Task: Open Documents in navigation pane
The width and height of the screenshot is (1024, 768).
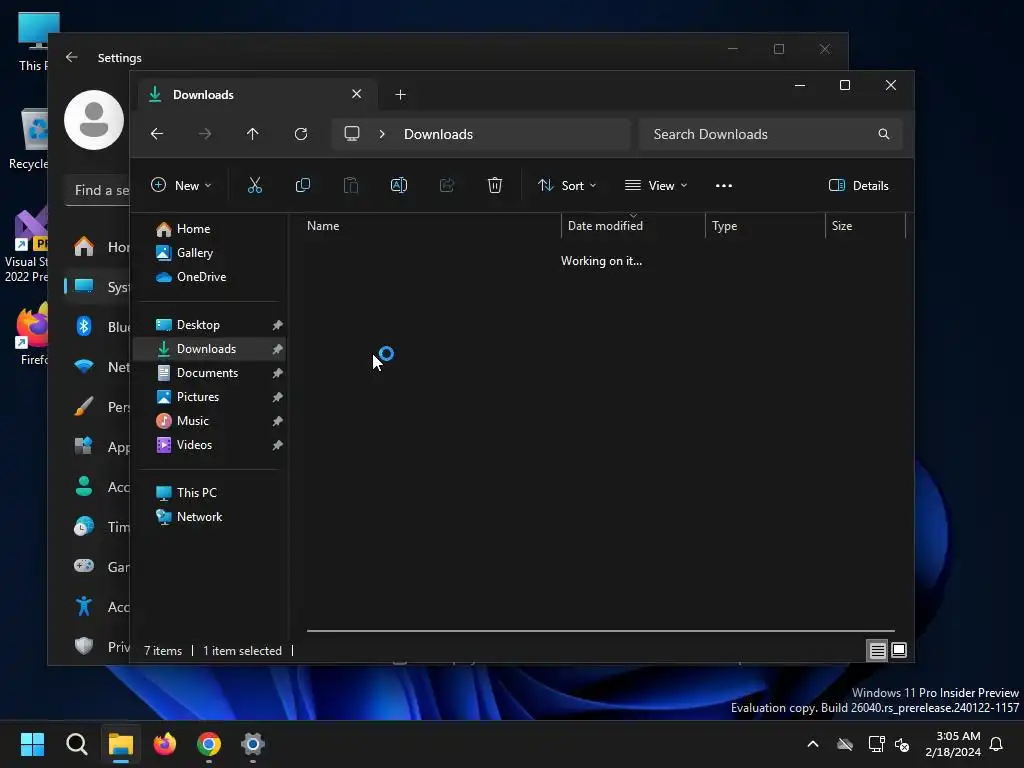Action: point(207,373)
